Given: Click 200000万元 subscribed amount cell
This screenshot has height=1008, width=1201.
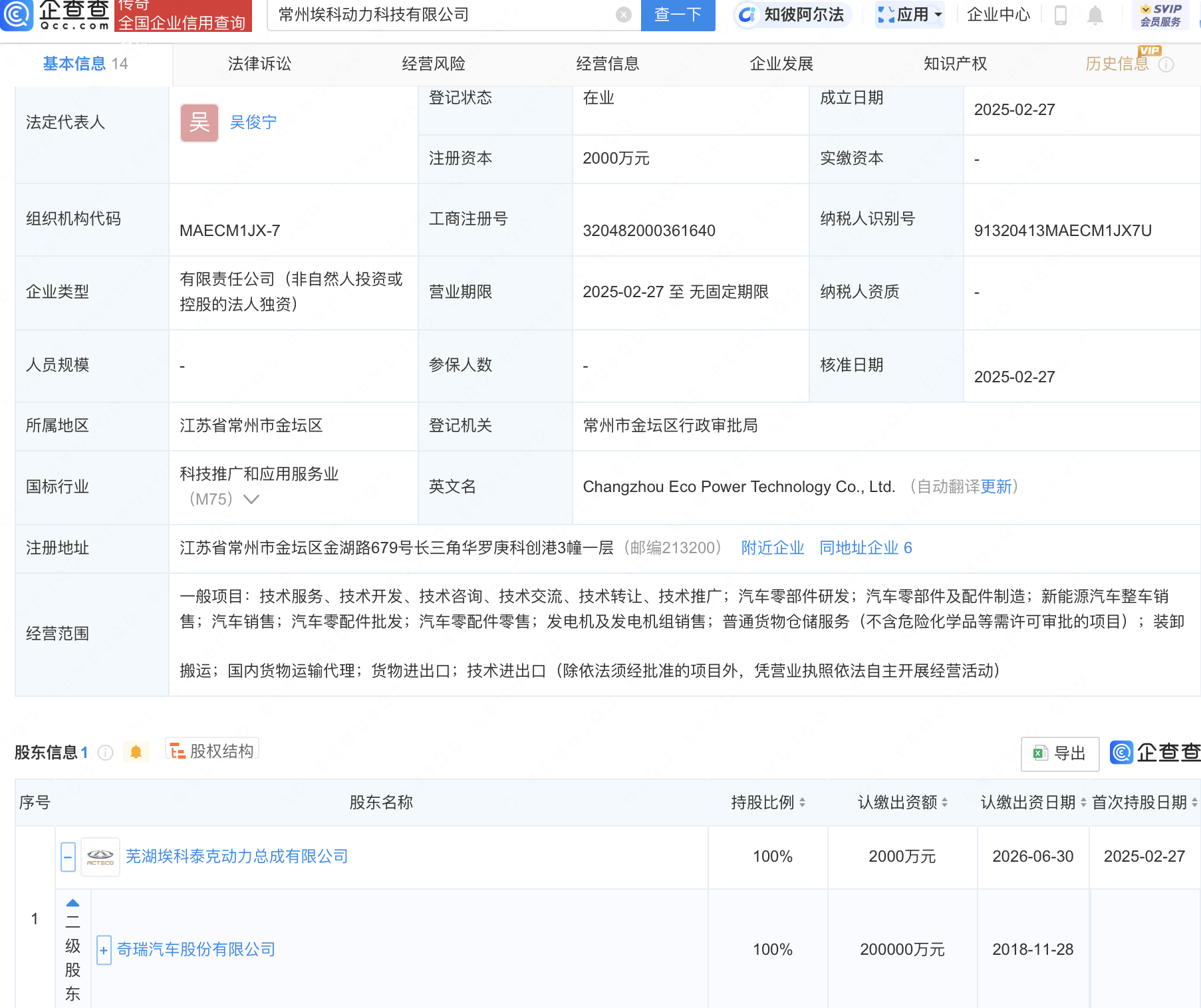Looking at the screenshot, I should 902,949.
